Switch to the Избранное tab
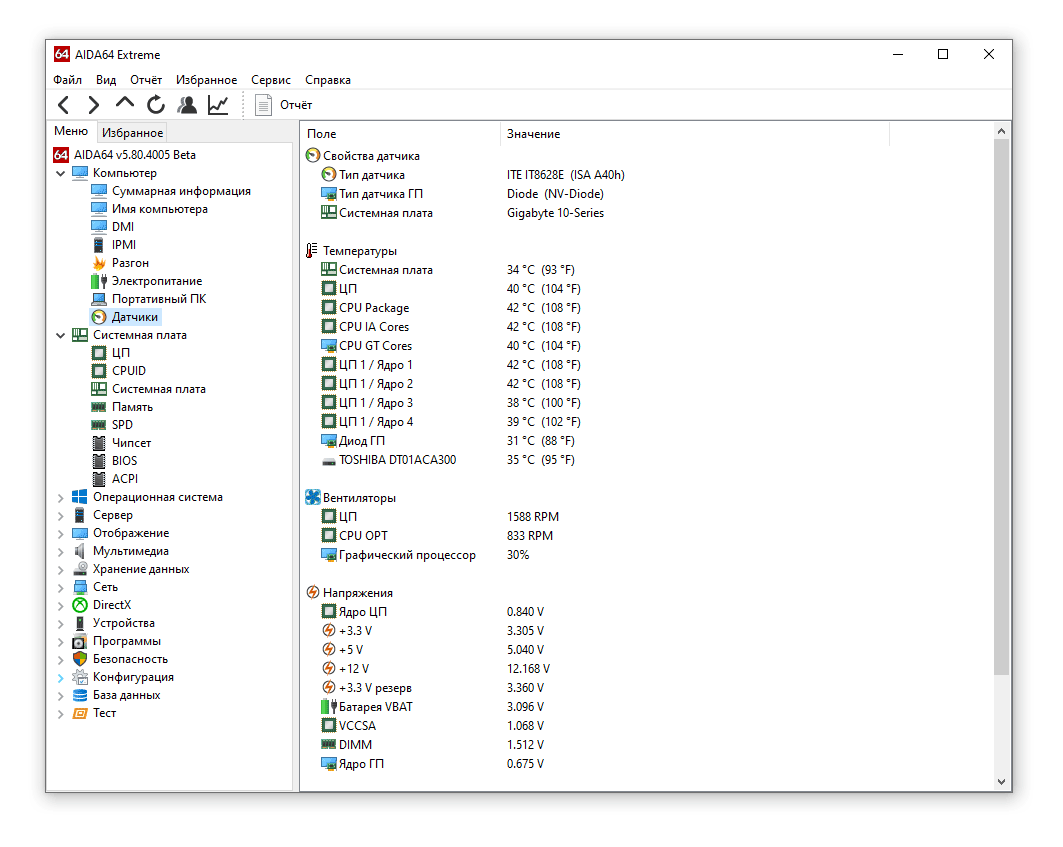 [132, 133]
